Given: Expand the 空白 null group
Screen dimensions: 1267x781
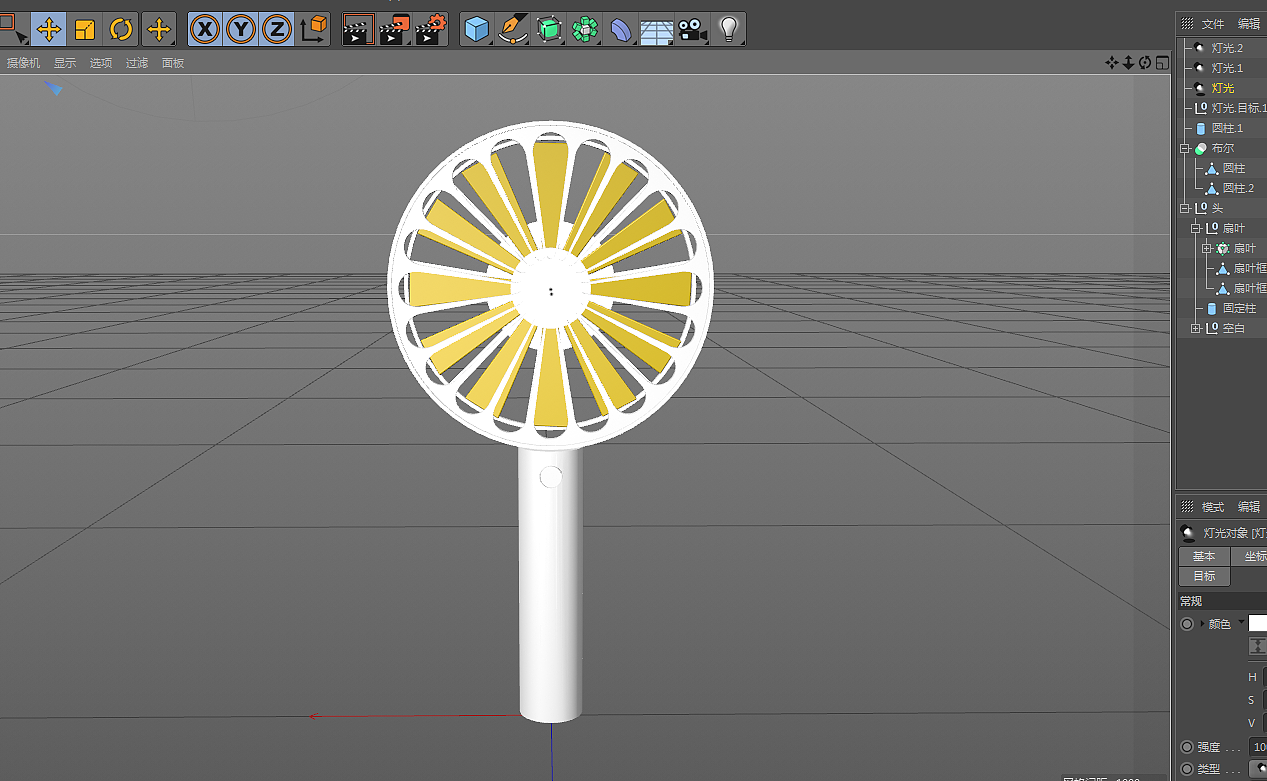Looking at the screenshot, I should (x=1196, y=328).
